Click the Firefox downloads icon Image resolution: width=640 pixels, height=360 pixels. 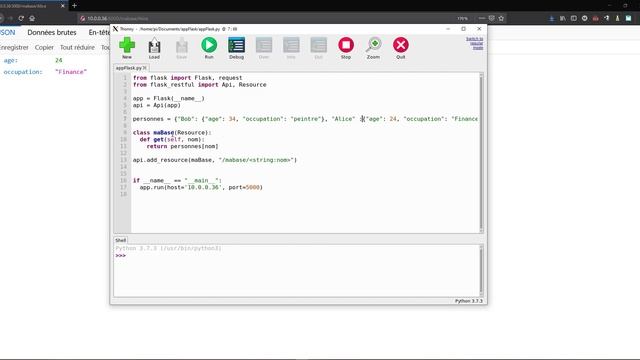(552, 18)
